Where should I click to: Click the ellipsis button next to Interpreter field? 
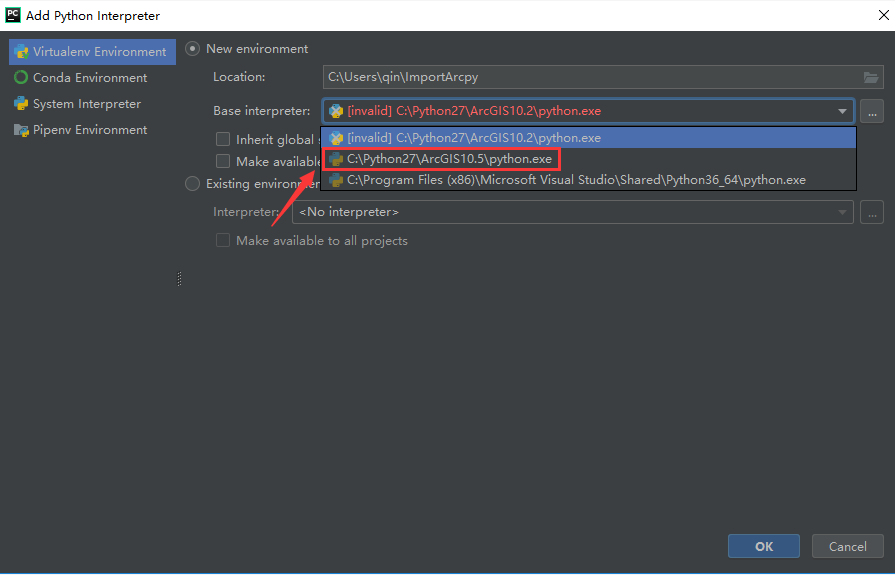pyautogui.click(x=871, y=212)
